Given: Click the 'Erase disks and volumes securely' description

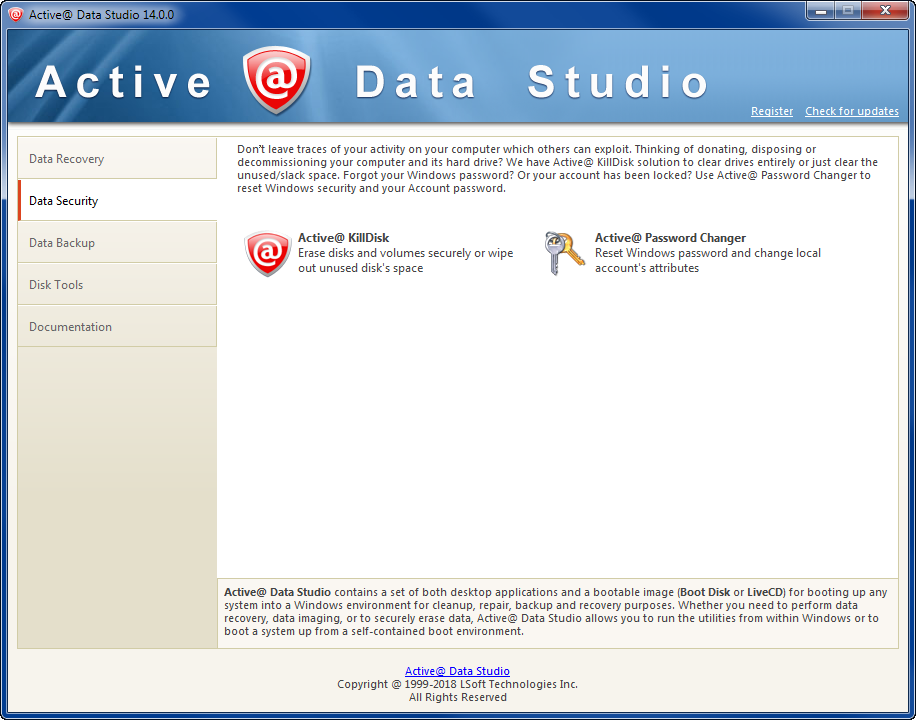Looking at the screenshot, I should click(x=405, y=261).
